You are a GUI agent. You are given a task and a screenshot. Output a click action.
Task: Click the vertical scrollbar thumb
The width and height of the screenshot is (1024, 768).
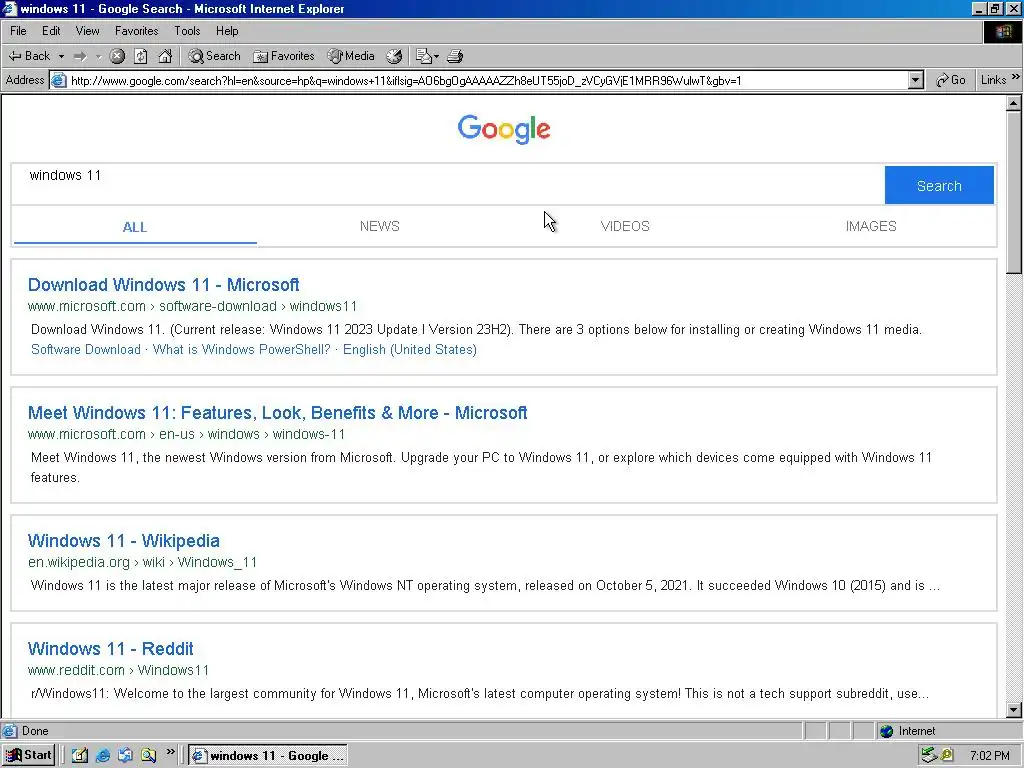click(x=1014, y=192)
